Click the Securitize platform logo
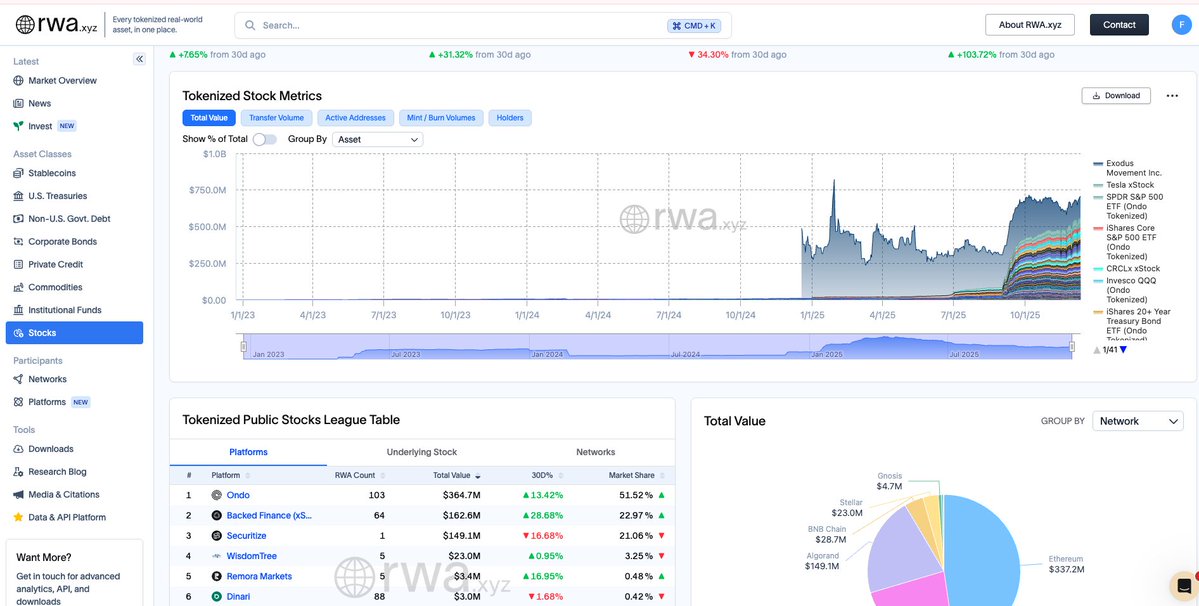Image resolution: width=1199 pixels, height=606 pixels. 216,536
